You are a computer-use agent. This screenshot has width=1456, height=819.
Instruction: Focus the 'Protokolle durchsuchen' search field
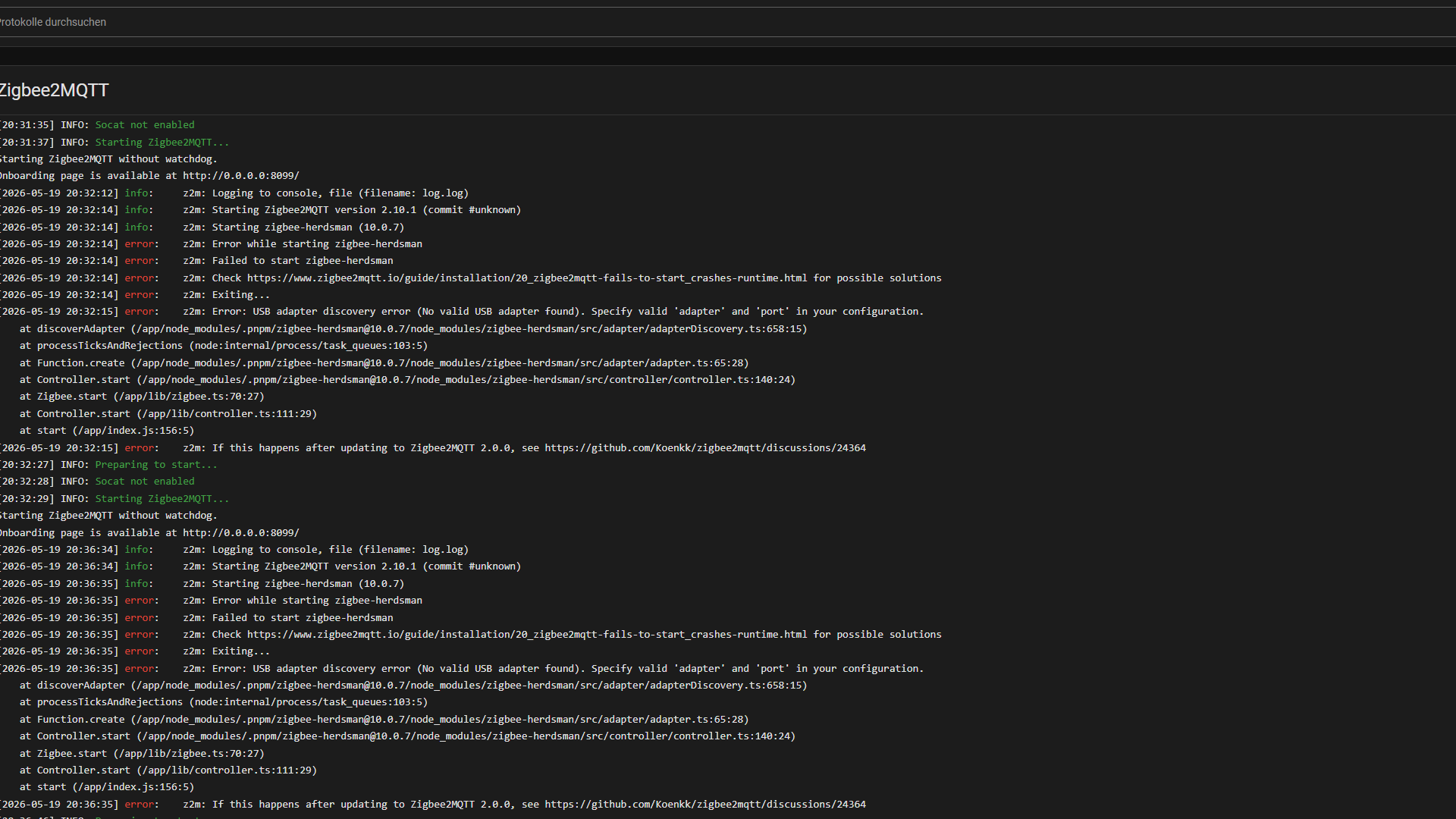point(728,22)
